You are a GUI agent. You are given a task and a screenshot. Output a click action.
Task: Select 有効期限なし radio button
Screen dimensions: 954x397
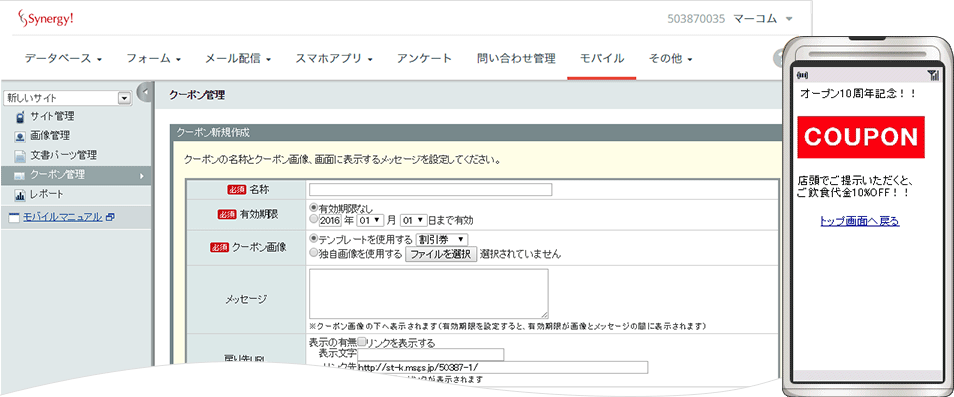click(314, 207)
